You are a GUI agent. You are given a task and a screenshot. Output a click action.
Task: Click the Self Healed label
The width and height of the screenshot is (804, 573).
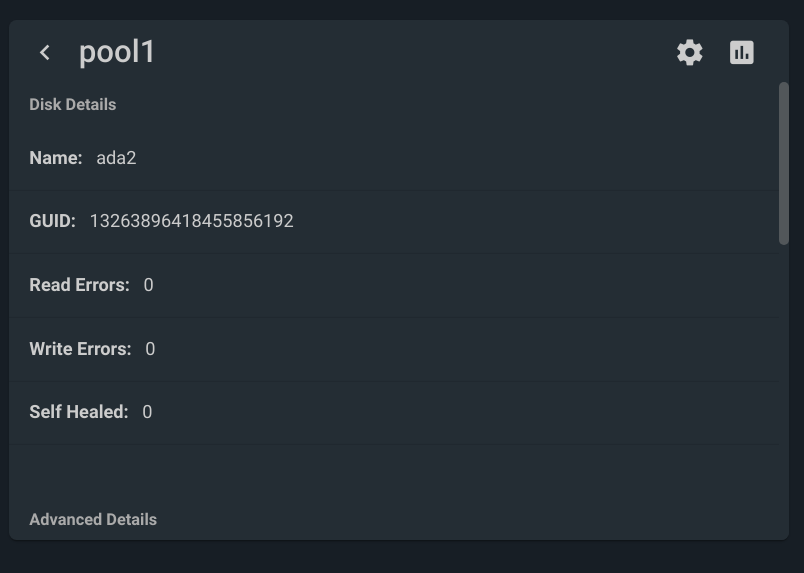tap(79, 412)
